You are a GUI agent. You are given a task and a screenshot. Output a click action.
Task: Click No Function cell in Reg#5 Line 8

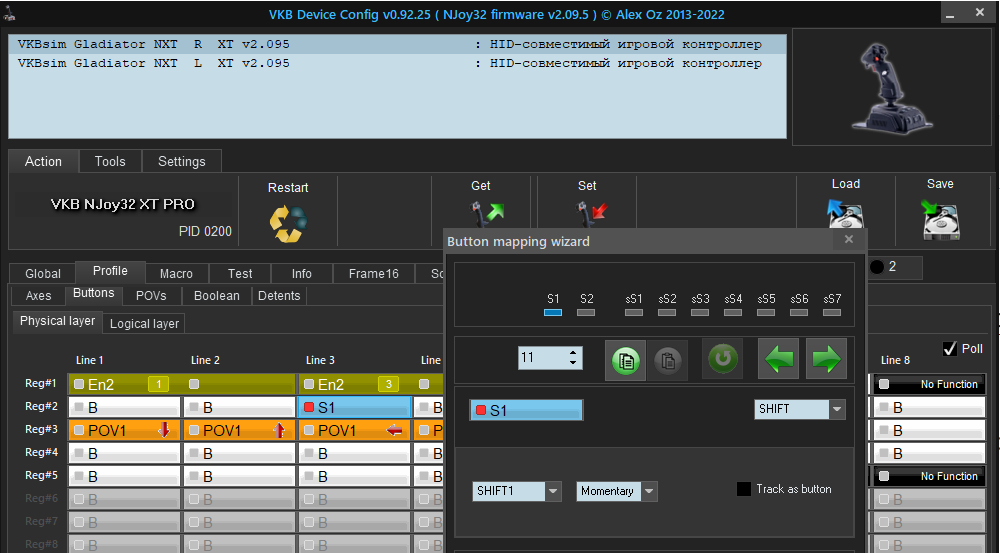coord(929,476)
